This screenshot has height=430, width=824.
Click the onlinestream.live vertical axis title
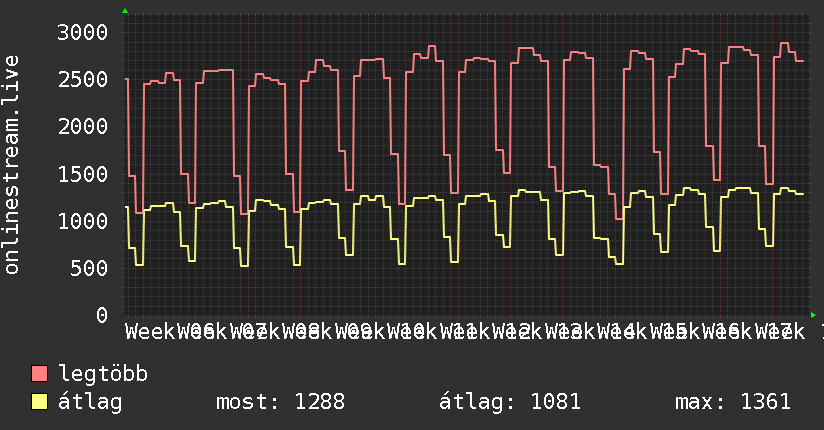(12, 165)
